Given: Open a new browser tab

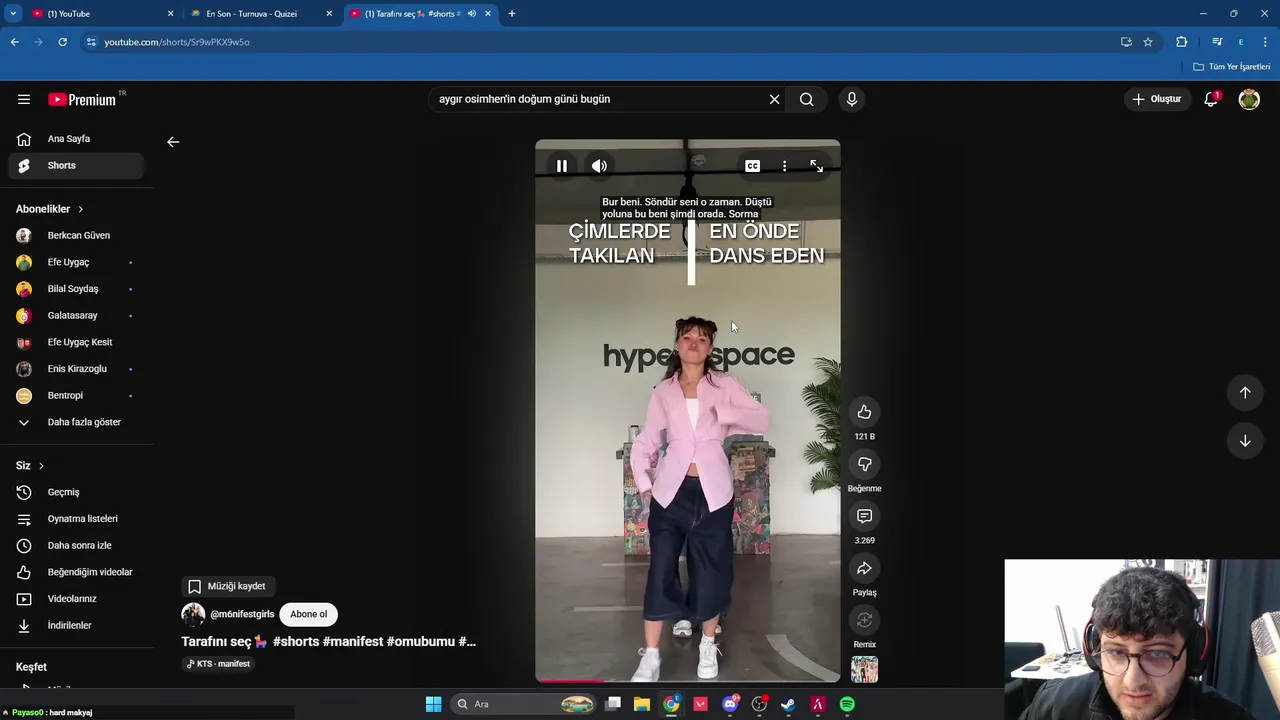Looking at the screenshot, I should pos(511,14).
